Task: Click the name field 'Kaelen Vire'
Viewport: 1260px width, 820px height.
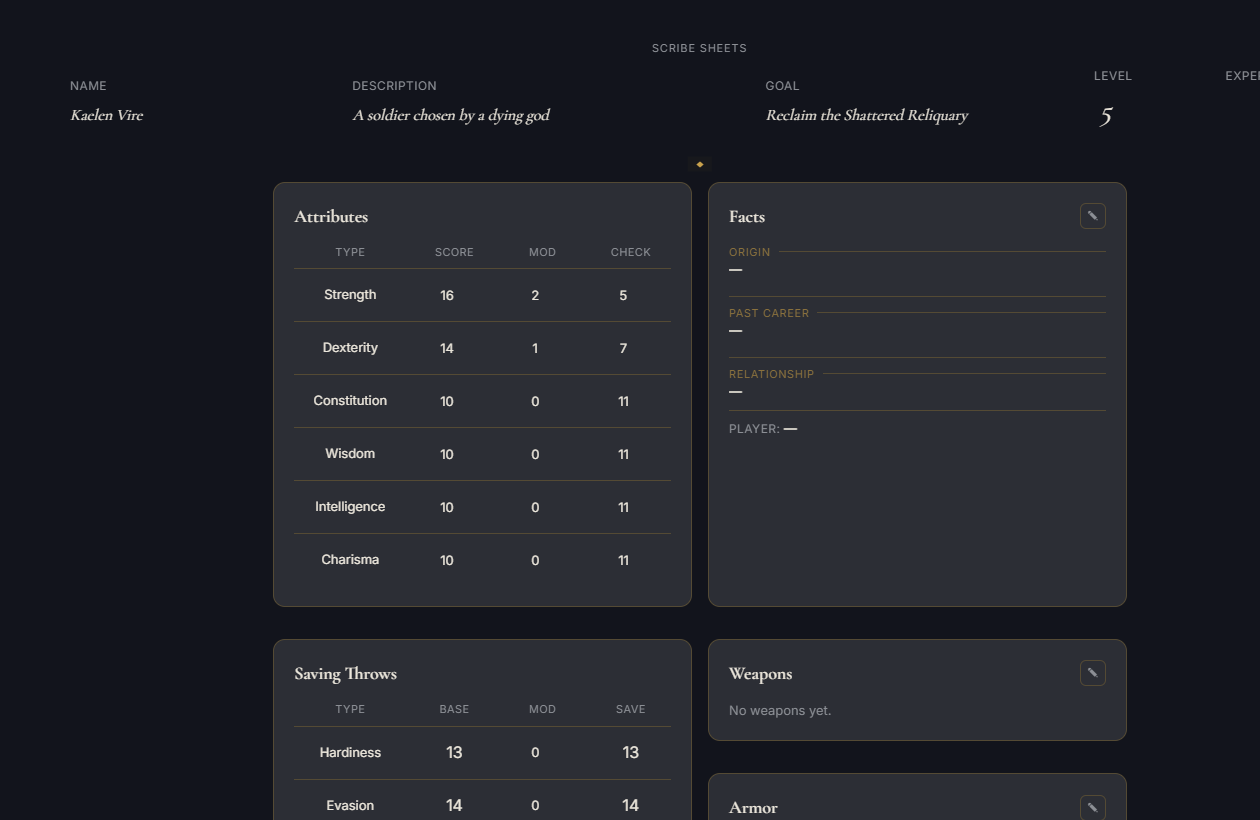Action: pos(107,115)
